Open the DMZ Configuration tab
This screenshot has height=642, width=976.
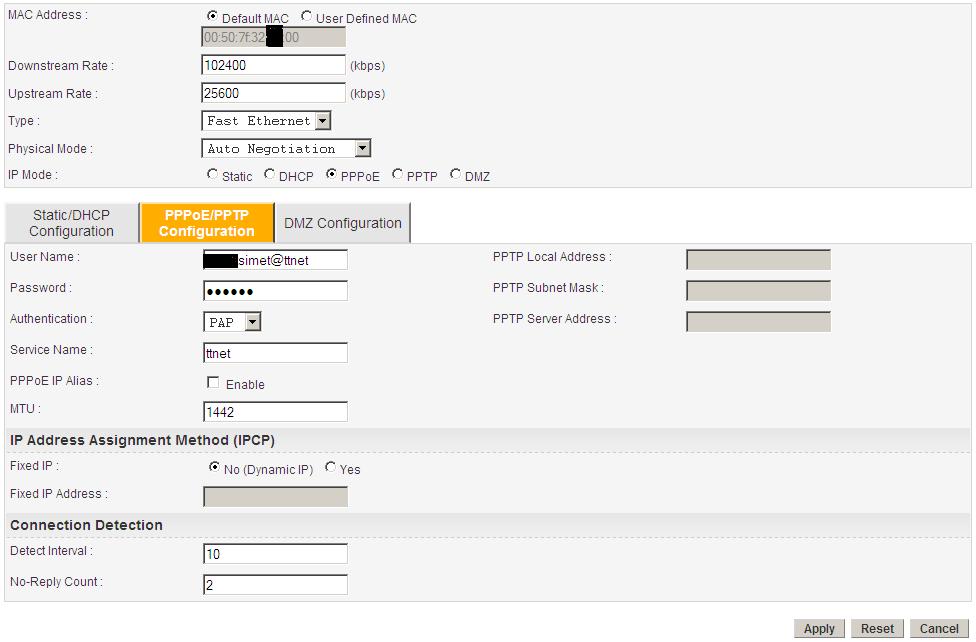click(343, 223)
